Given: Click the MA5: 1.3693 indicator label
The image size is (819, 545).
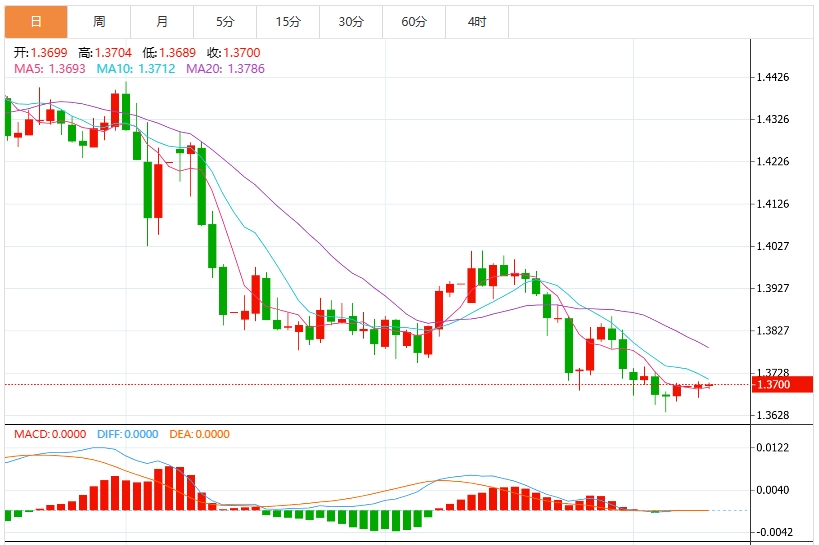Looking at the screenshot, I should pyautogui.click(x=50, y=69).
